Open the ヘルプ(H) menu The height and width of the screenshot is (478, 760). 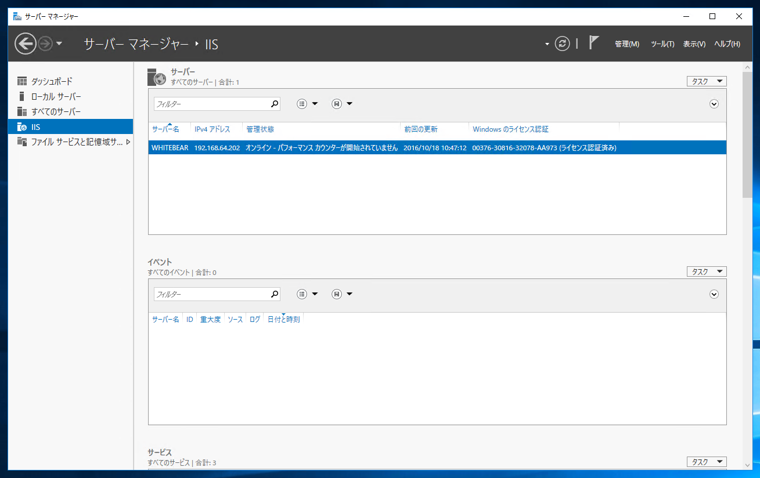[x=727, y=44]
